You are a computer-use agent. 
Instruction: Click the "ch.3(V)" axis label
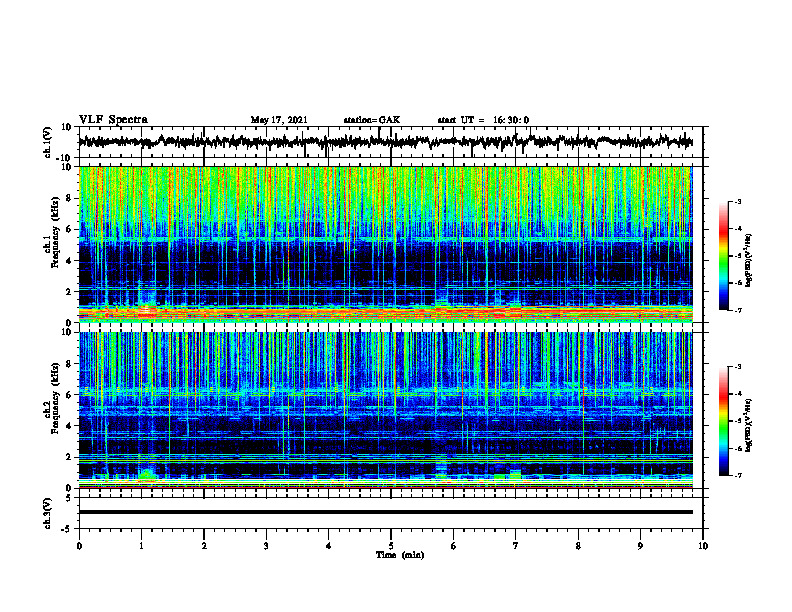48,513
